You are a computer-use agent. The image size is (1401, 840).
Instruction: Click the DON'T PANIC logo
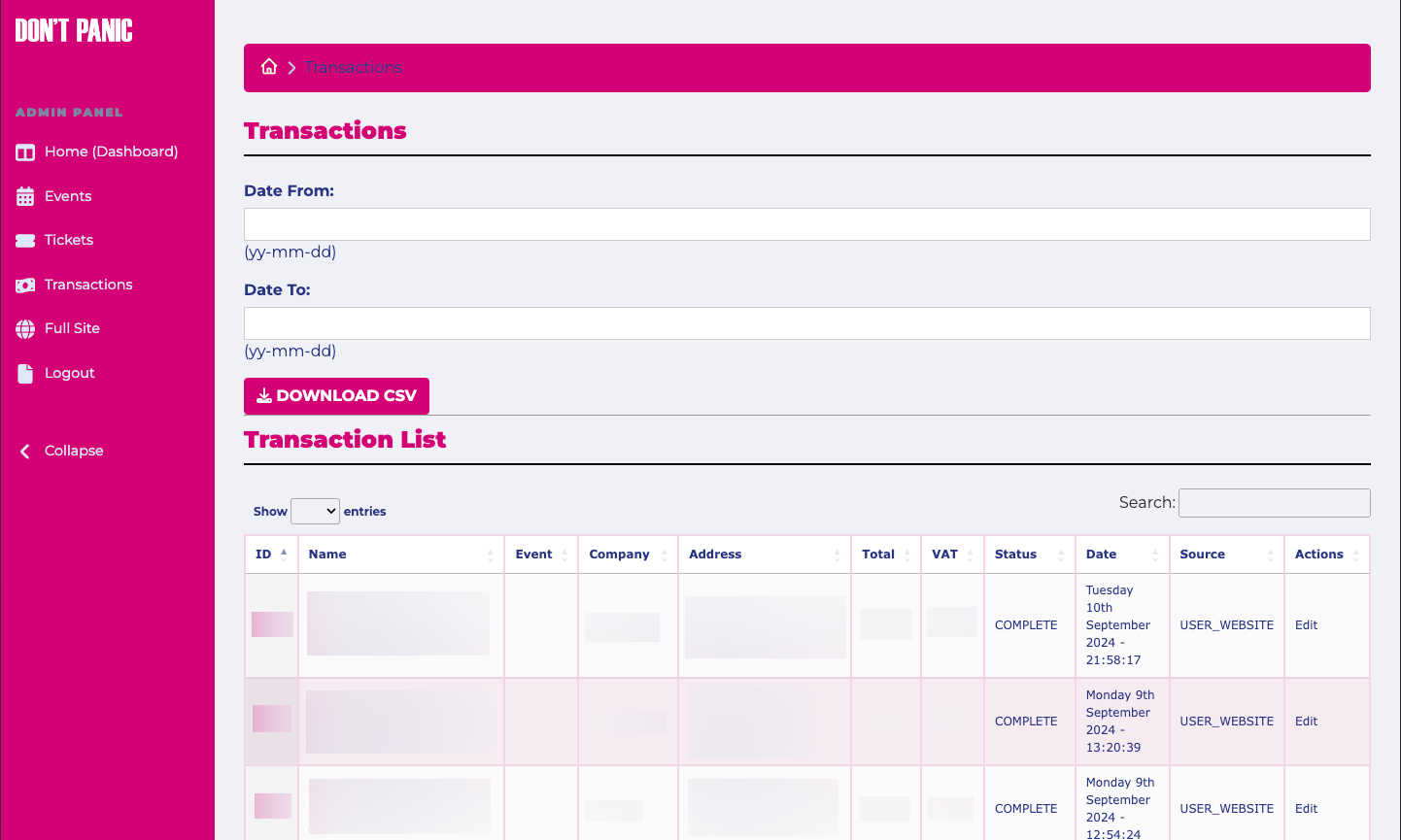(x=73, y=30)
